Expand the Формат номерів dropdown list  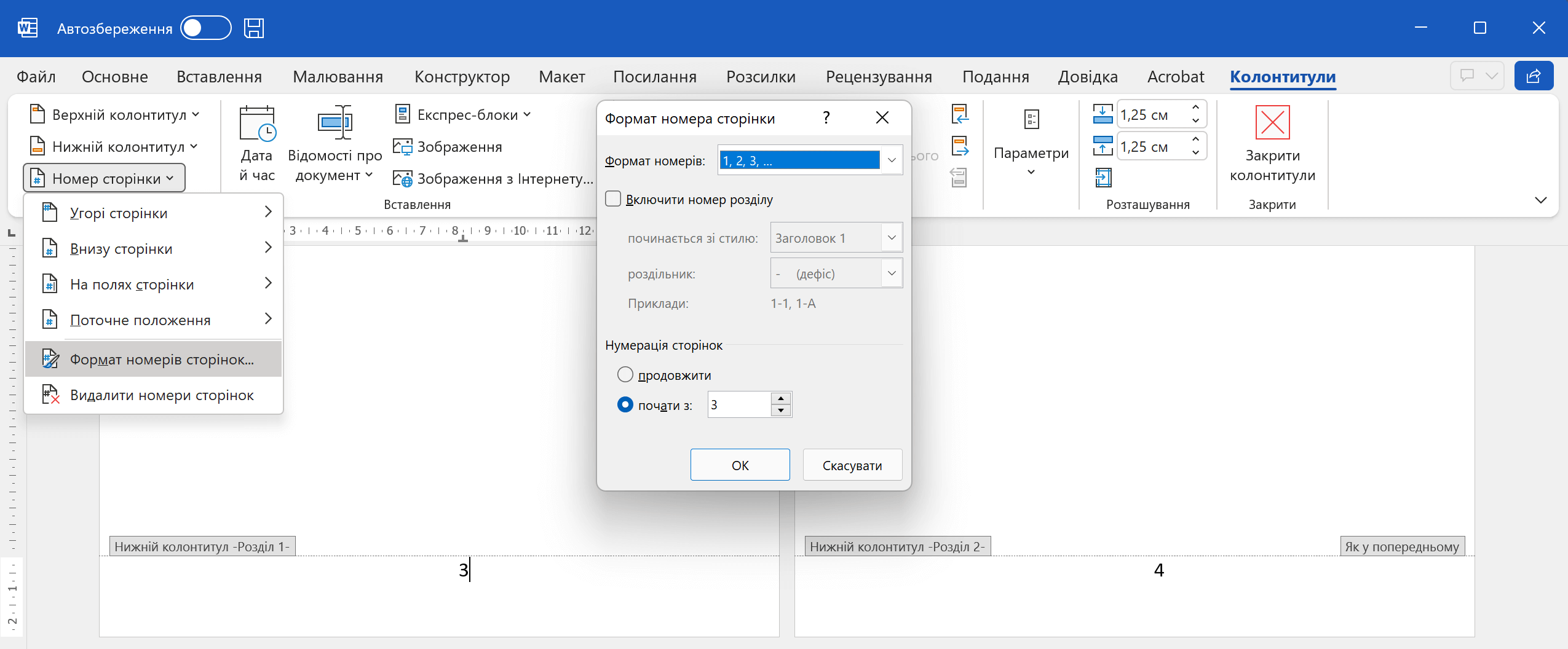[x=892, y=160]
